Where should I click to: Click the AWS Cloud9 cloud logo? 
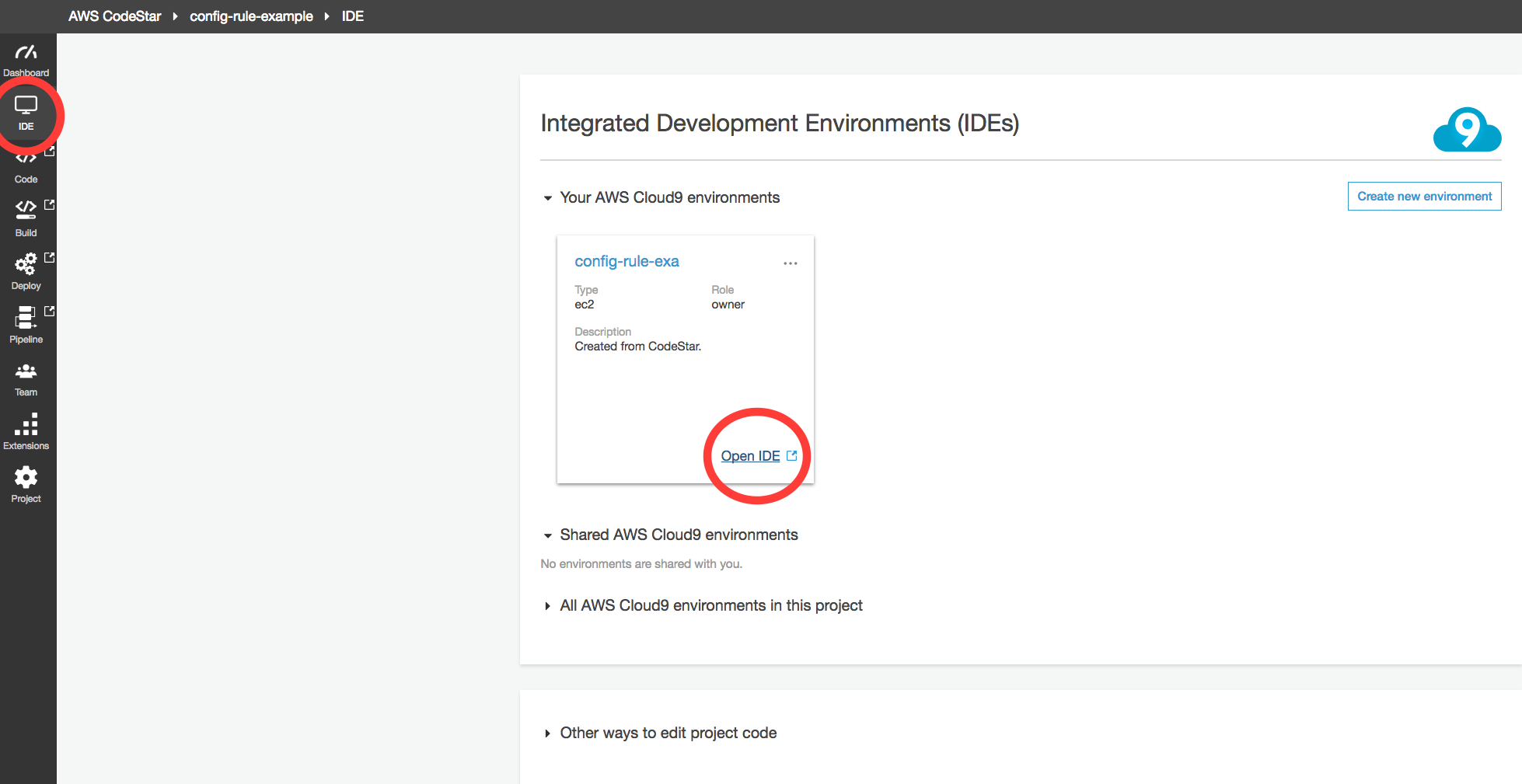click(1467, 129)
